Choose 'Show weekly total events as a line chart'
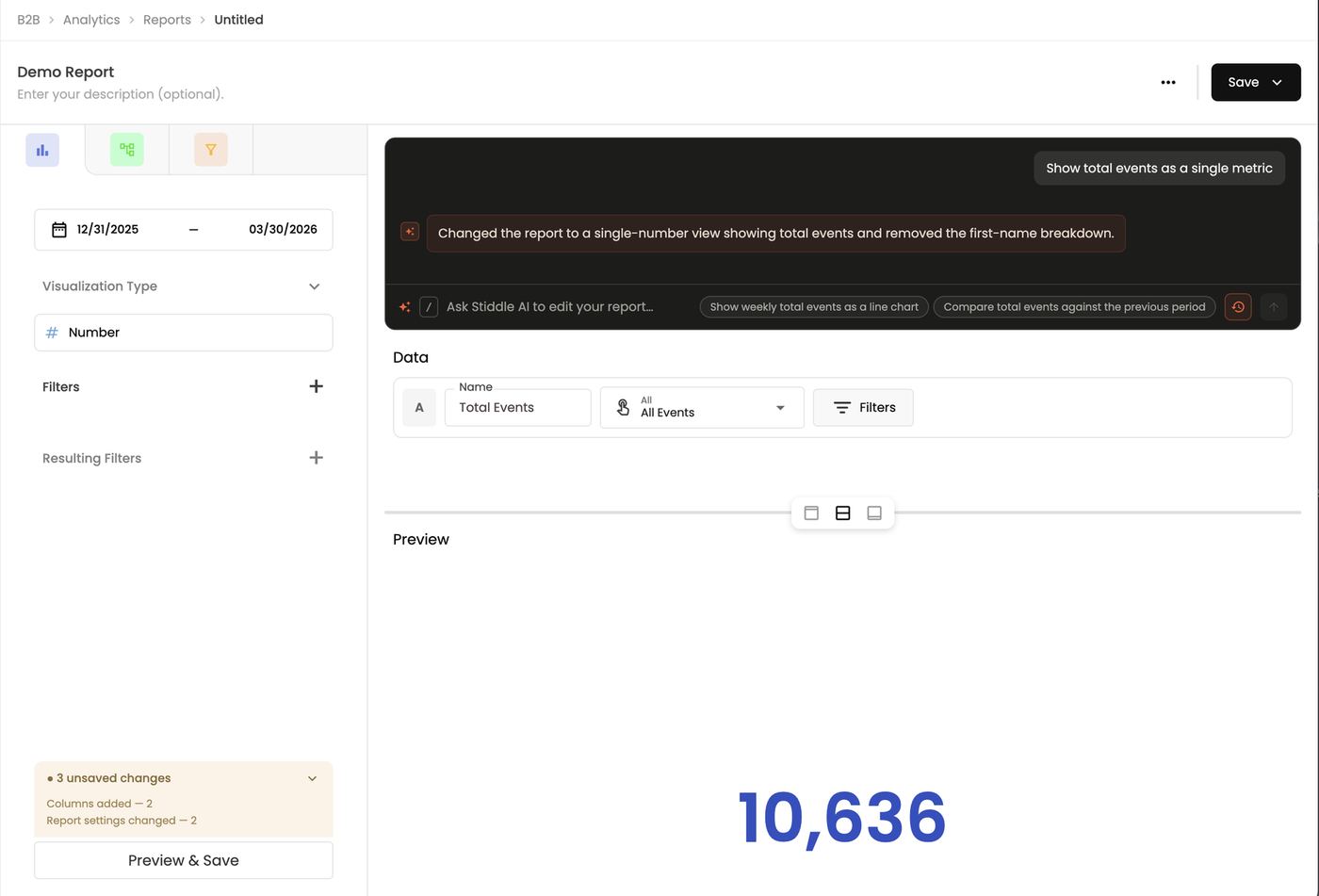This screenshot has height=896, width=1319. (814, 307)
